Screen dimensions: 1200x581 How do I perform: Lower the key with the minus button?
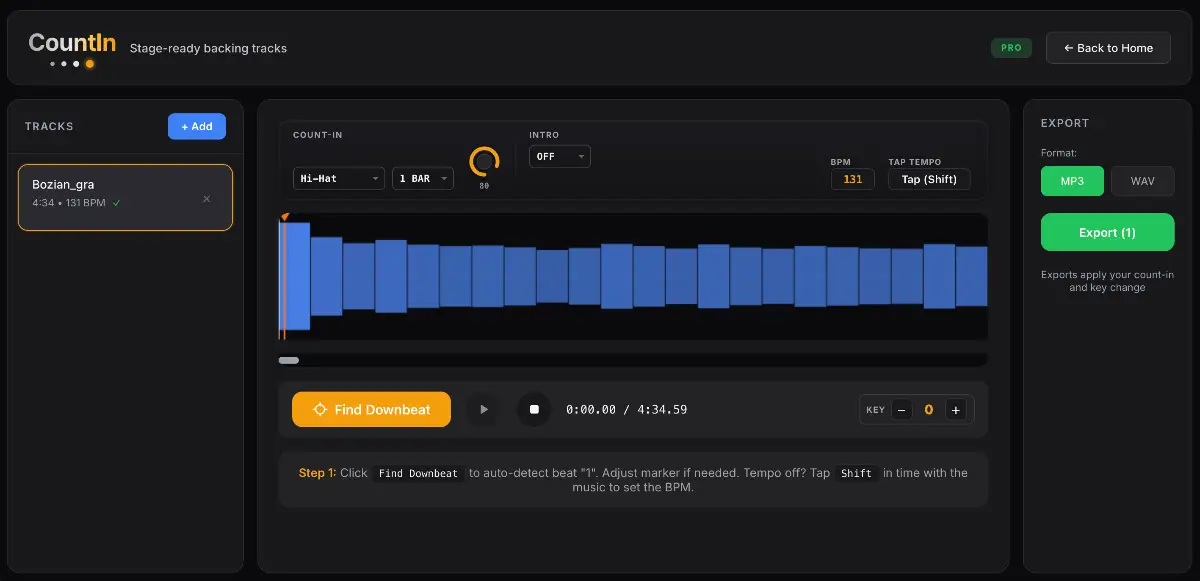point(902,410)
